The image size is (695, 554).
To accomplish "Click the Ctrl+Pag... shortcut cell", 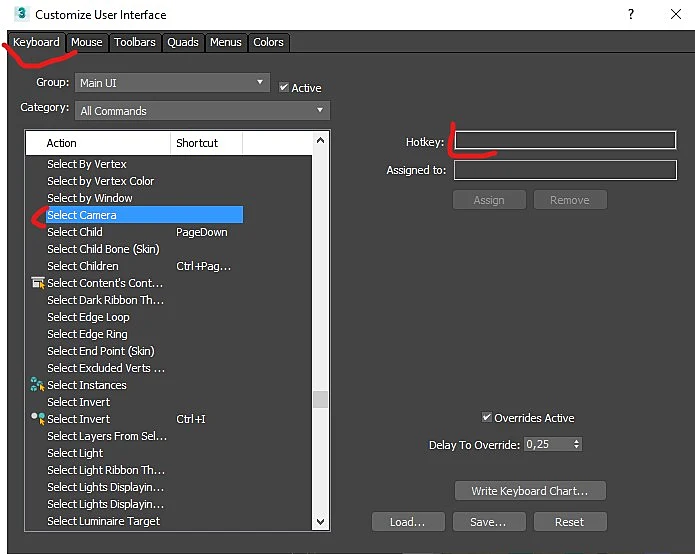I will pyautogui.click(x=203, y=266).
